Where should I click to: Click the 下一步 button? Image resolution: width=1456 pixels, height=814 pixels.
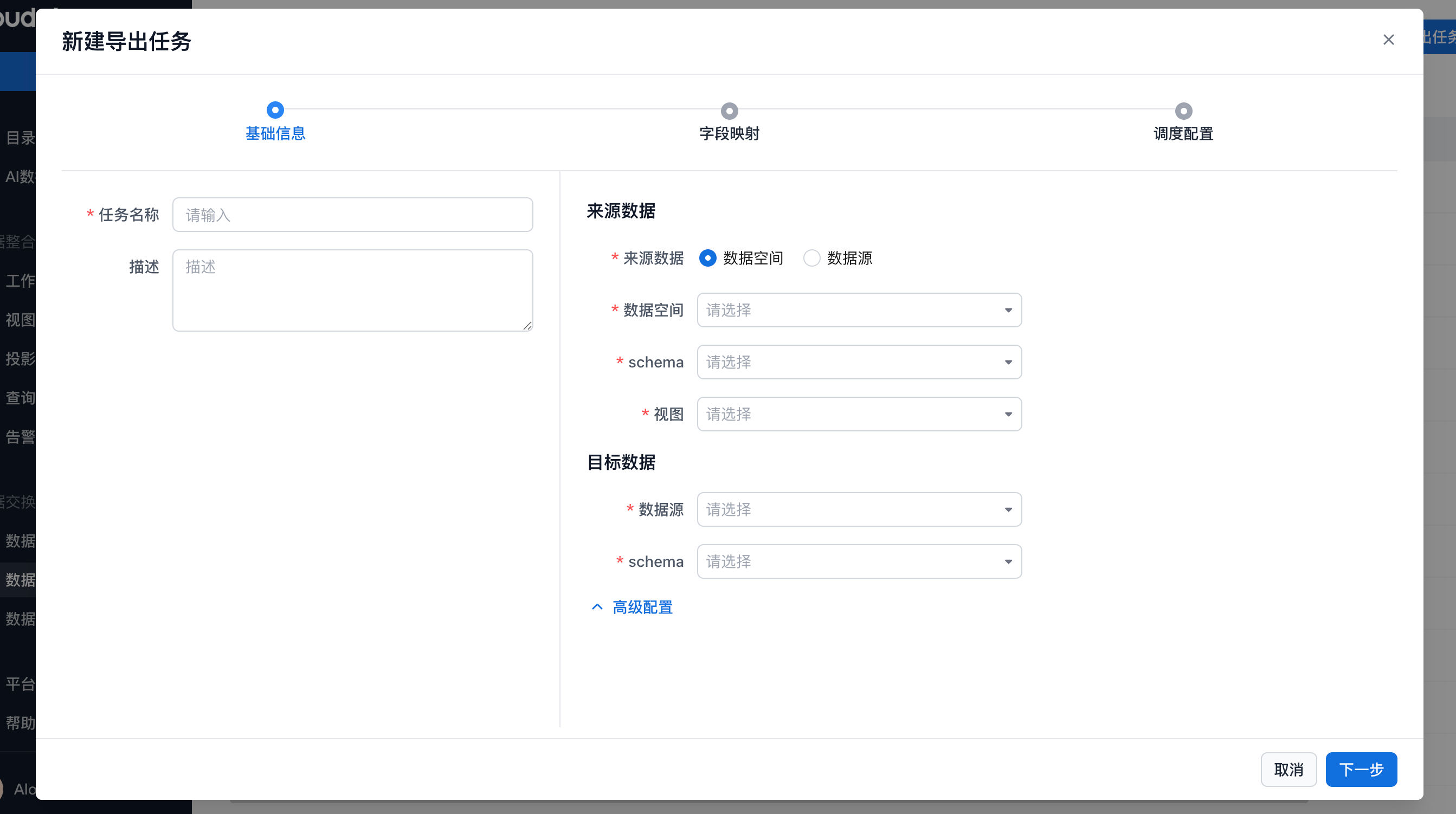(x=1361, y=770)
